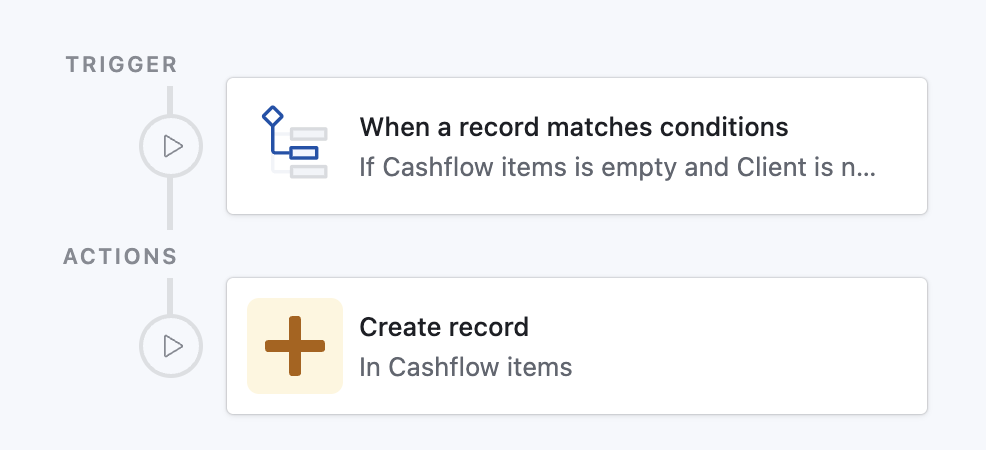Click the conditions flowchart icon in trigger card
Image resolution: width=986 pixels, height=450 pixels.
[295, 145]
